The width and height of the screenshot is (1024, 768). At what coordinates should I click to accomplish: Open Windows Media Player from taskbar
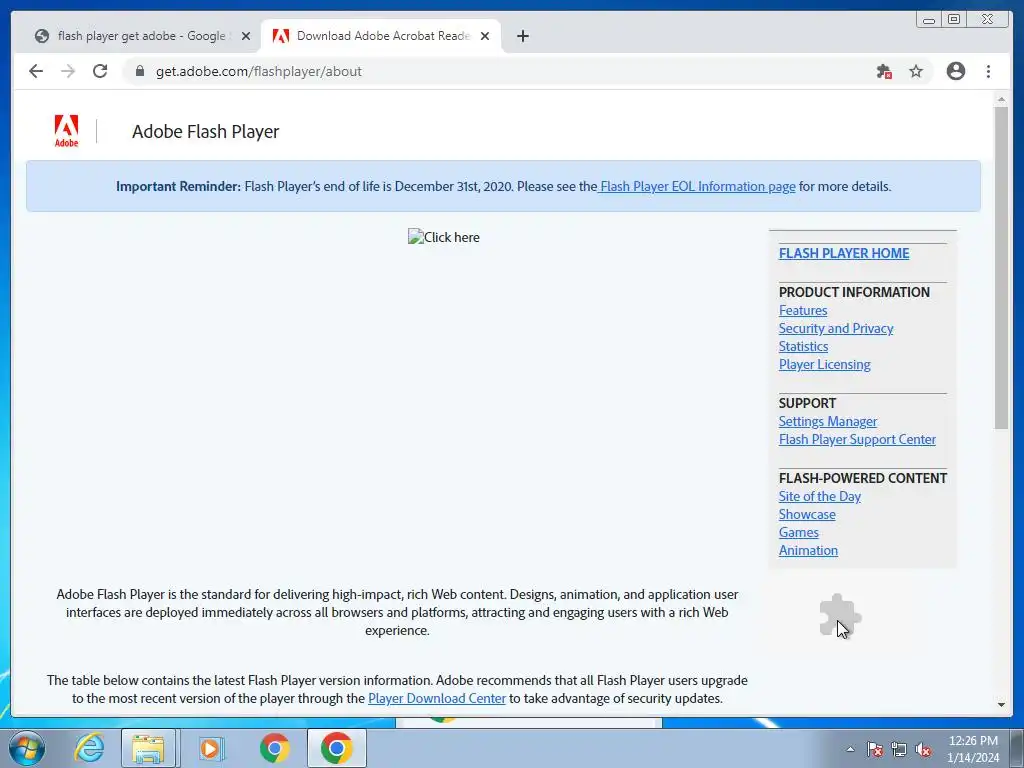(212, 748)
